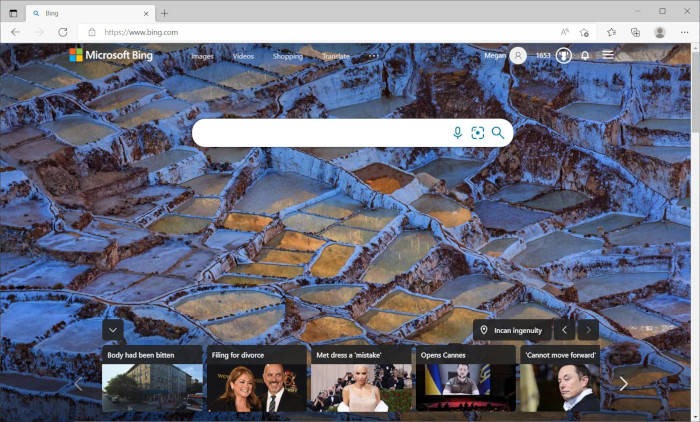Reload the page with the refresh icon
Image resolution: width=700 pixels, height=422 pixels.
point(63,32)
